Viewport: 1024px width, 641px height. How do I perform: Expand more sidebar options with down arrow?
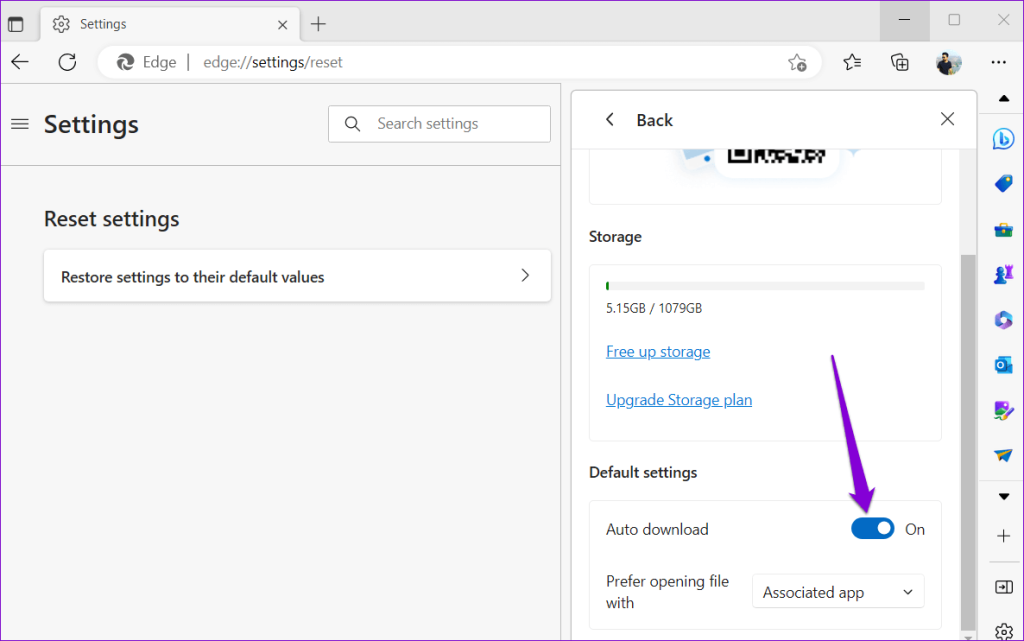[x=1003, y=495]
